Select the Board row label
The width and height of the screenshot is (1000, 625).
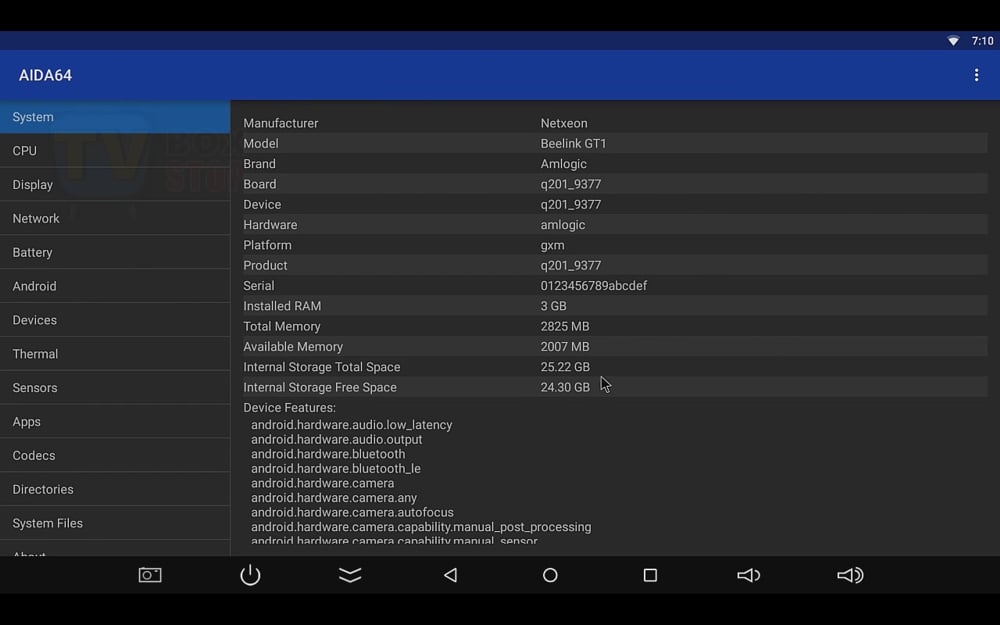(260, 184)
